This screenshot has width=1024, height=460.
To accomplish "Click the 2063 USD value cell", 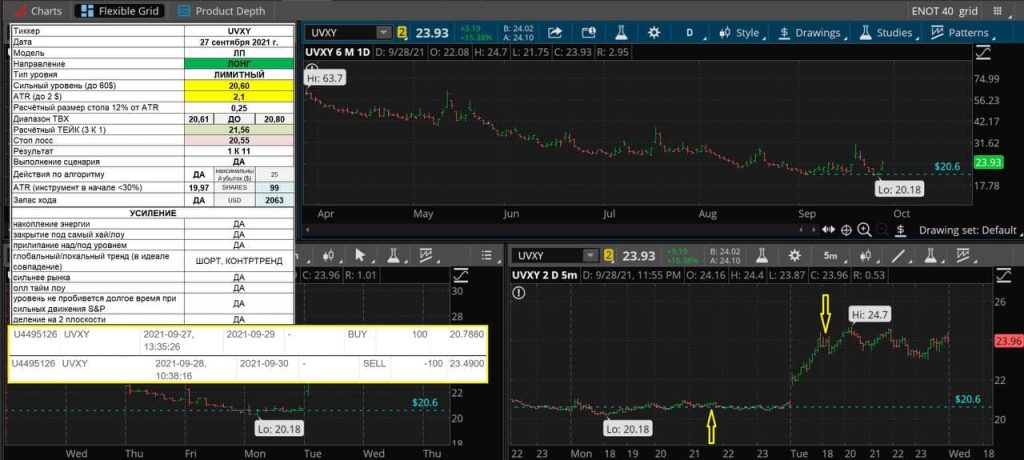I will (274, 200).
